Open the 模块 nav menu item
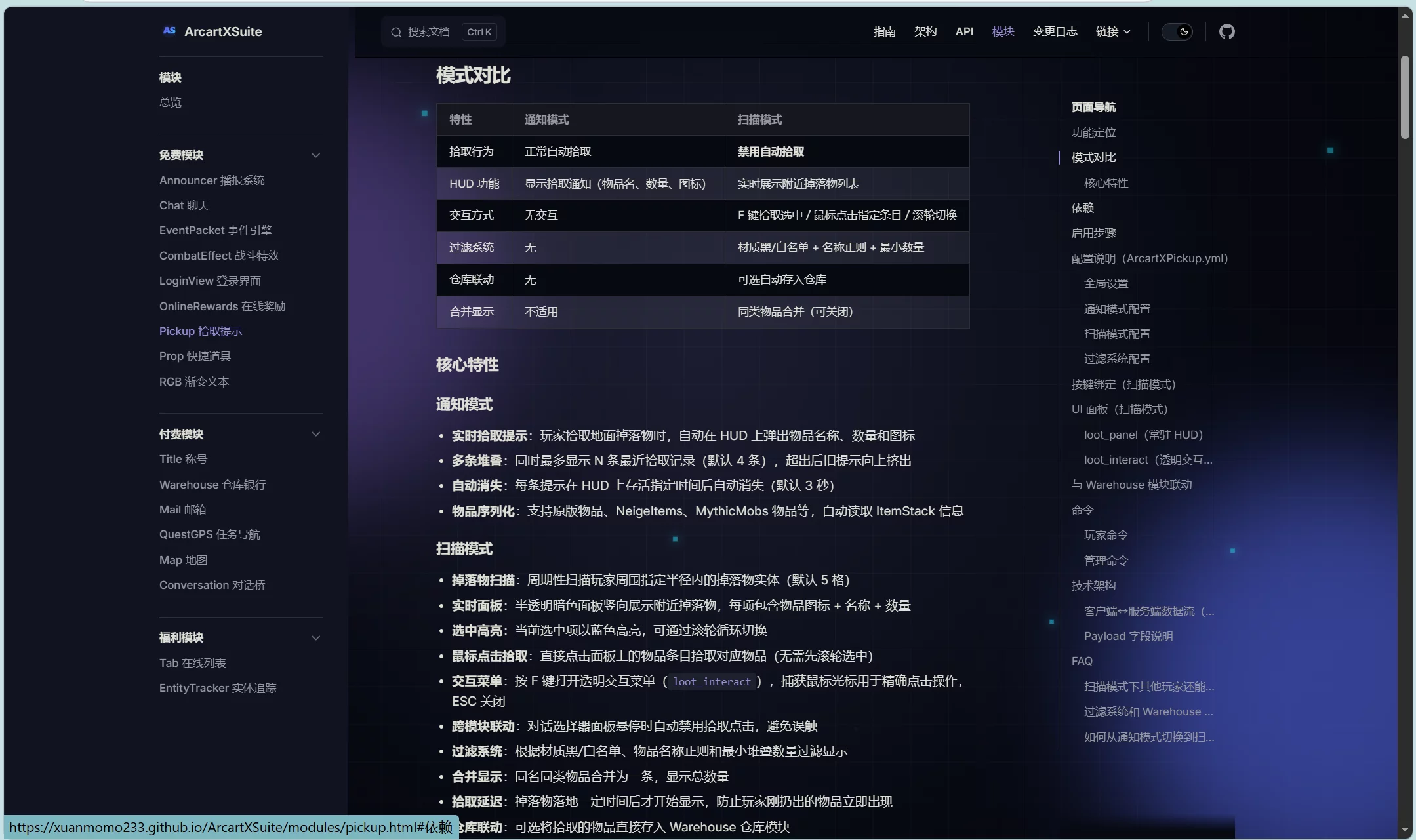1416x840 pixels. [1003, 31]
